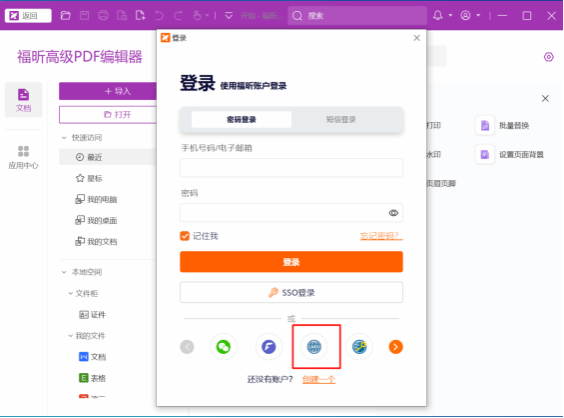Screen dimensions: 564x418
Task: Click the grey previous providers arrow
Action: (x=187, y=347)
